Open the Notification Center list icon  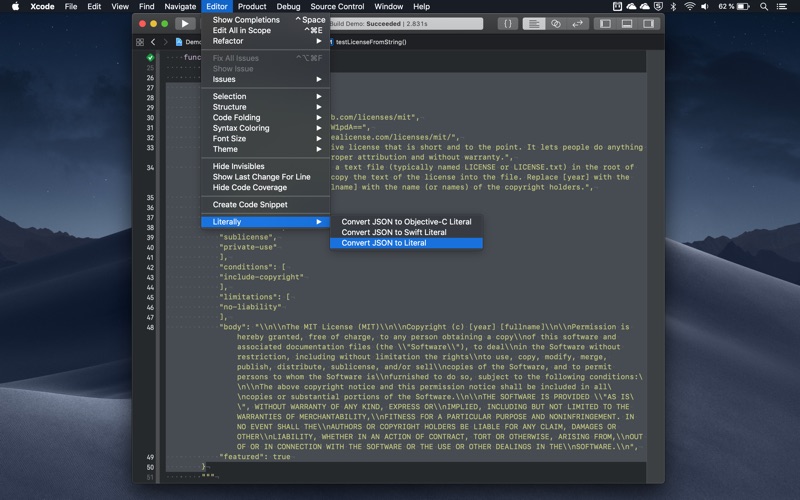[782, 6]
